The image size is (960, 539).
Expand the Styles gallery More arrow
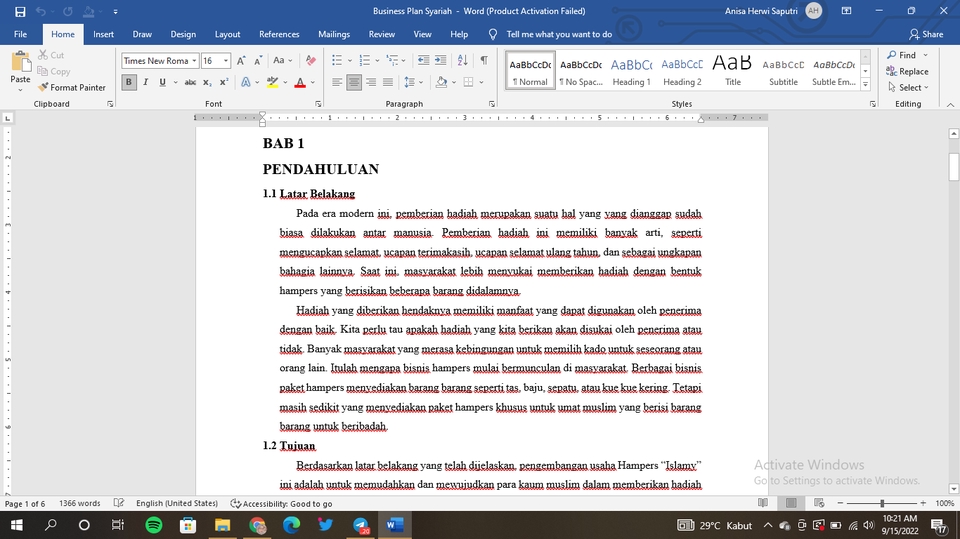tap(866, 85)
